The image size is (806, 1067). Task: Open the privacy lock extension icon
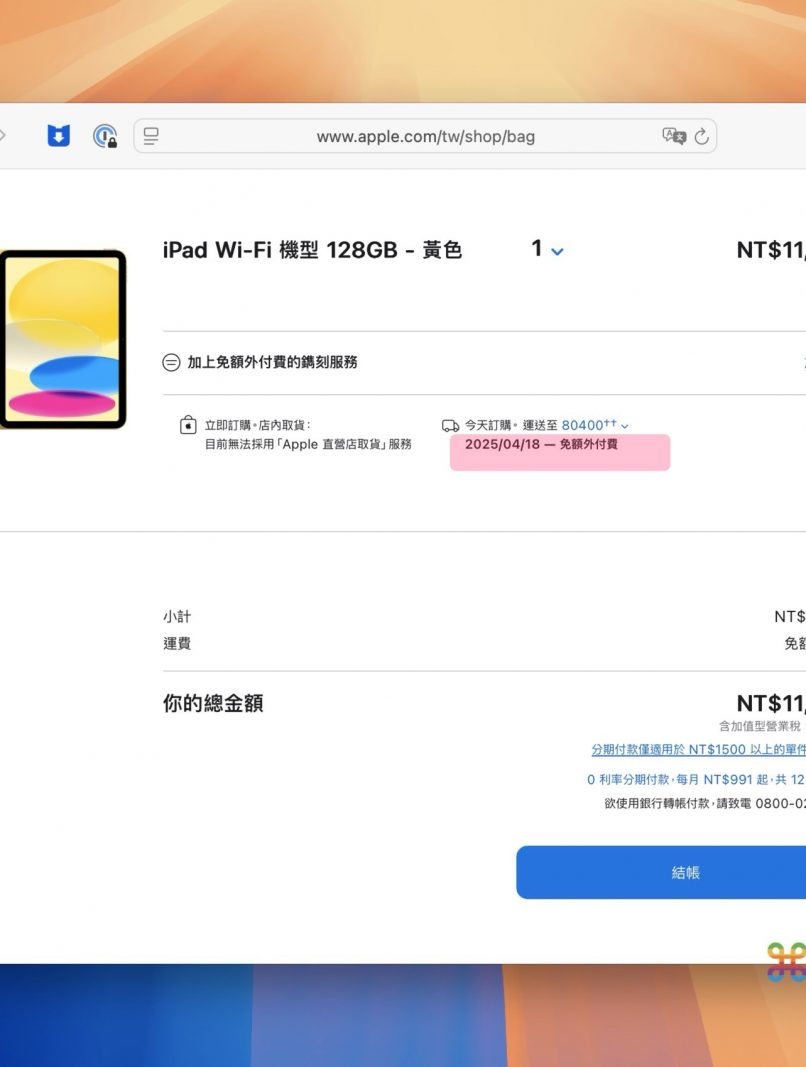[x=105, y=136]
